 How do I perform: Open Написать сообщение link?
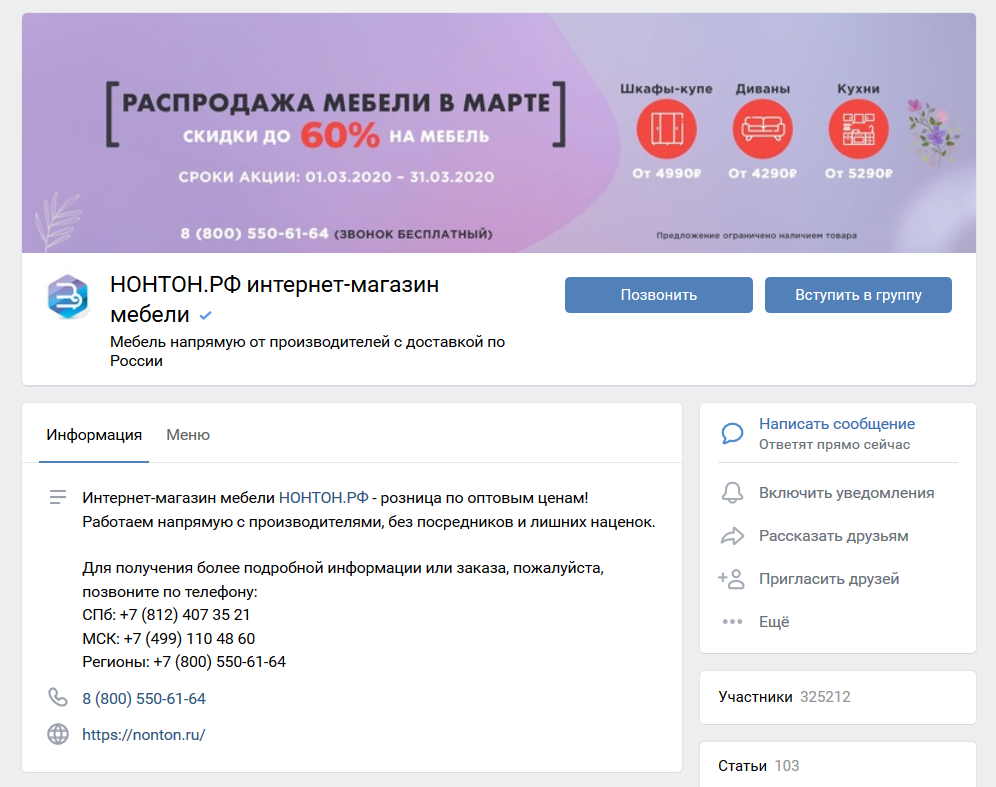coord(837,424)
